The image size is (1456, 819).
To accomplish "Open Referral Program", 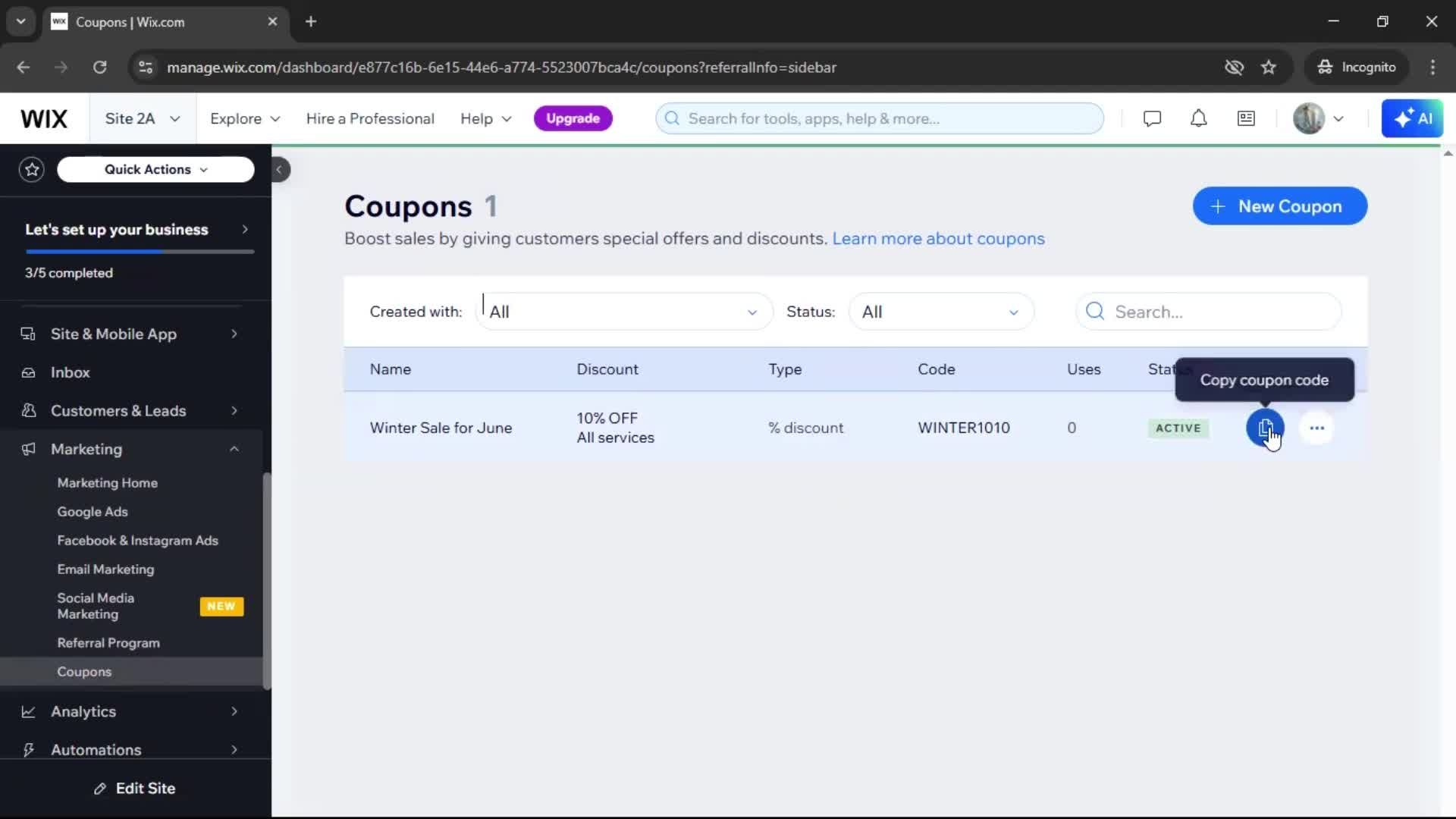I will [108, 642].
